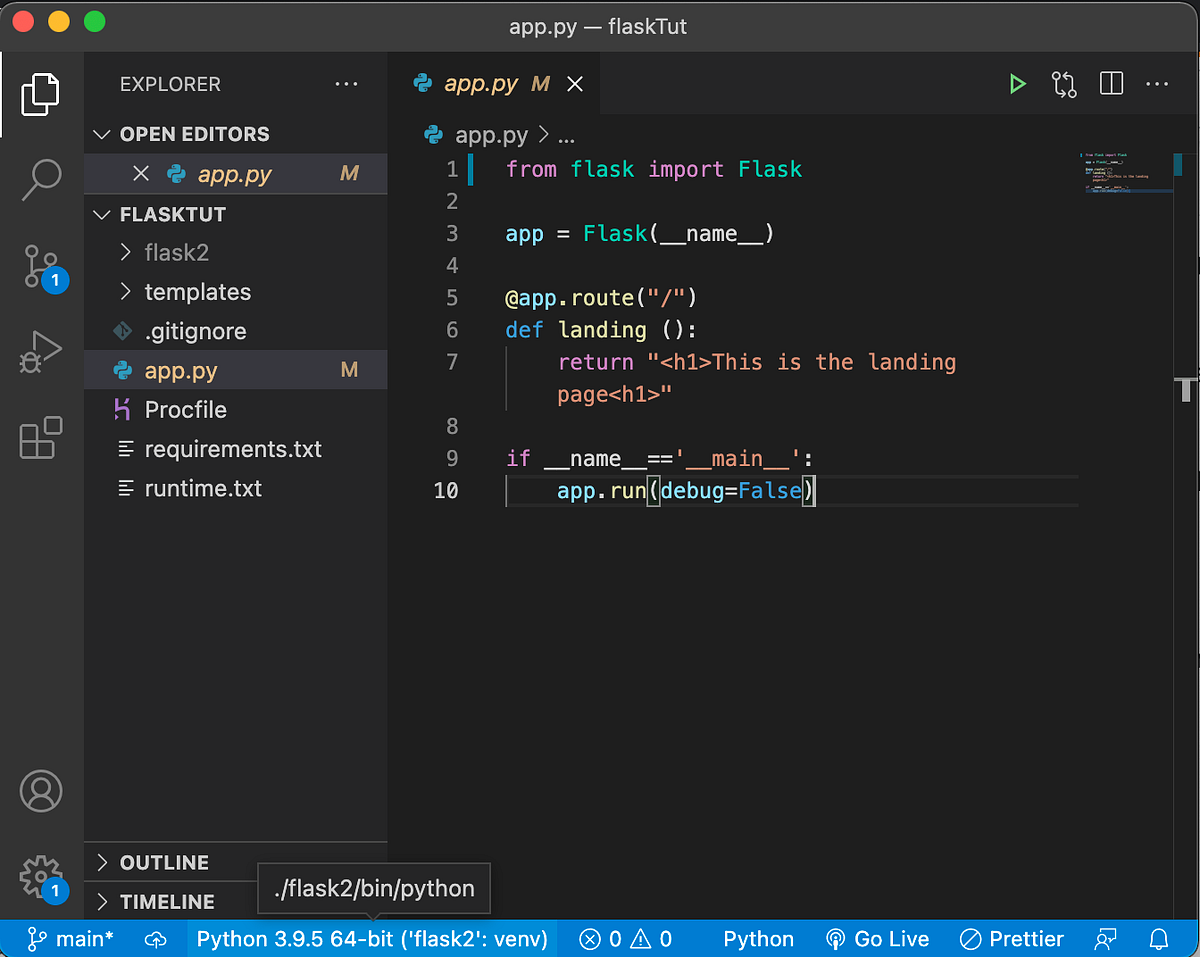Run the Python file with the play button

[x=1017, y=84]
